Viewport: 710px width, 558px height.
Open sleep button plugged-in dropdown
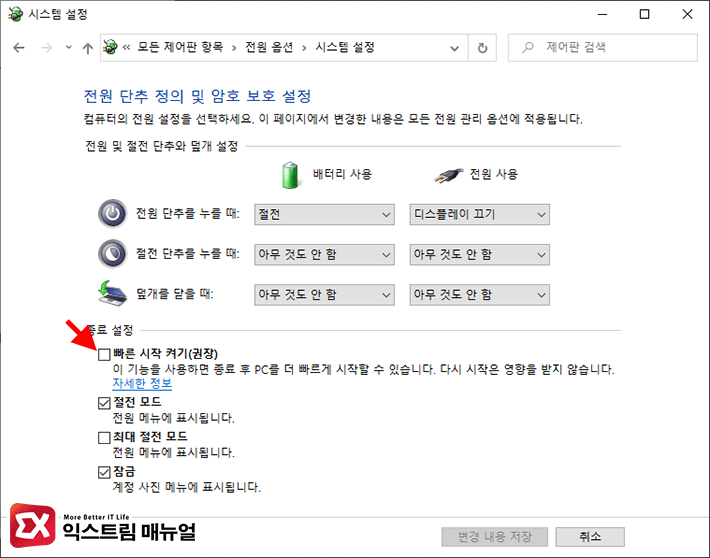(480, 255)
